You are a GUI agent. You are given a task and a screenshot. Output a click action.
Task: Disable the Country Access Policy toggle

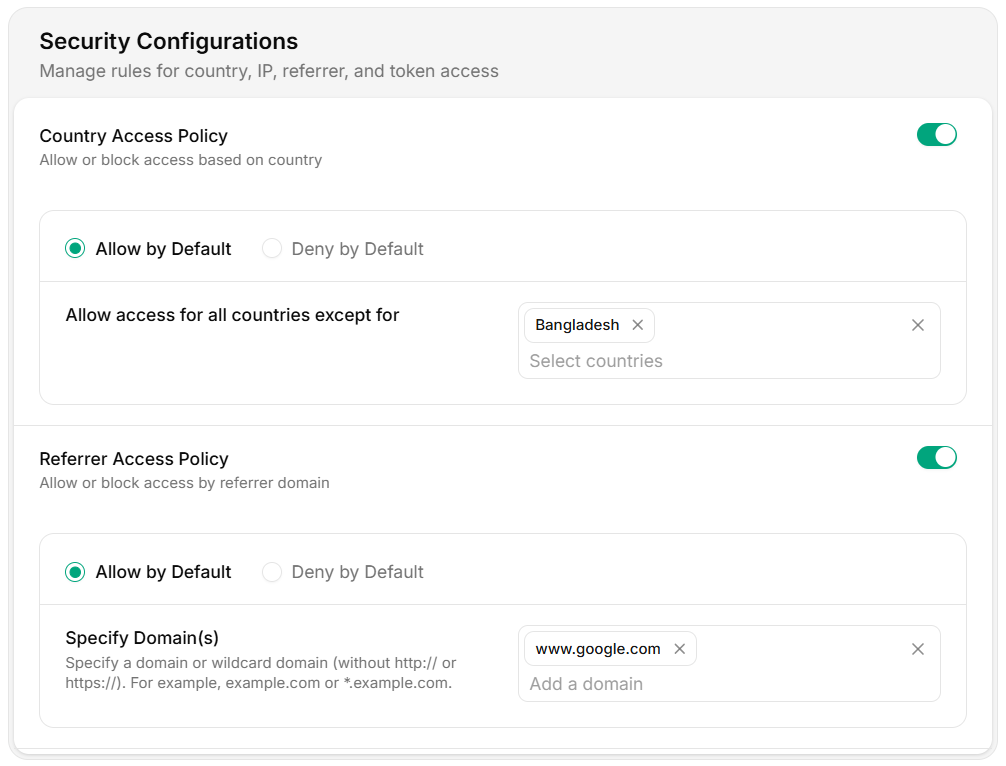[936, 134]
